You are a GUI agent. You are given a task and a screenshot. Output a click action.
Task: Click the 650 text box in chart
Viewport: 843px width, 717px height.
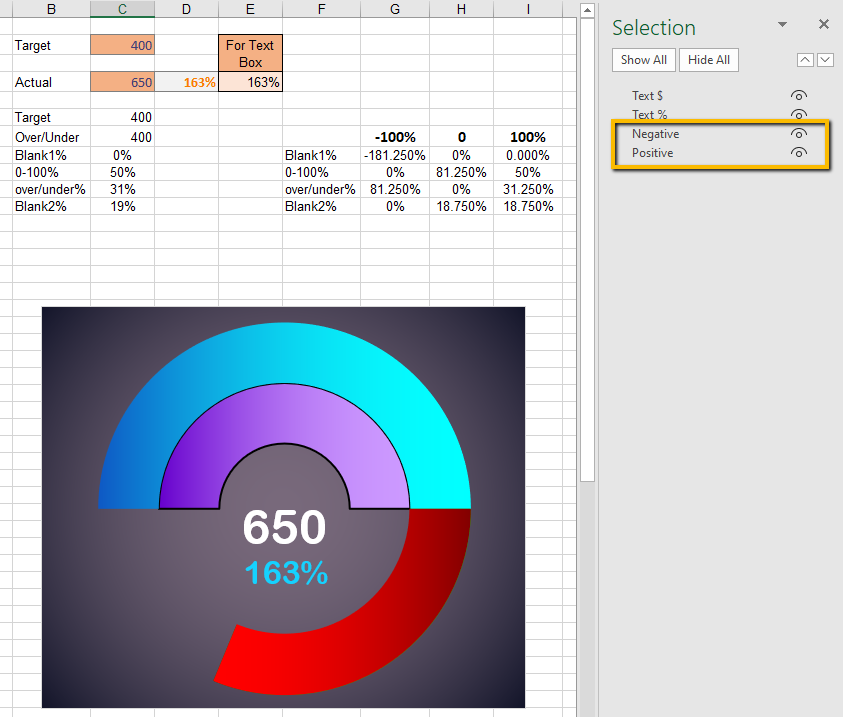(284, 527)
